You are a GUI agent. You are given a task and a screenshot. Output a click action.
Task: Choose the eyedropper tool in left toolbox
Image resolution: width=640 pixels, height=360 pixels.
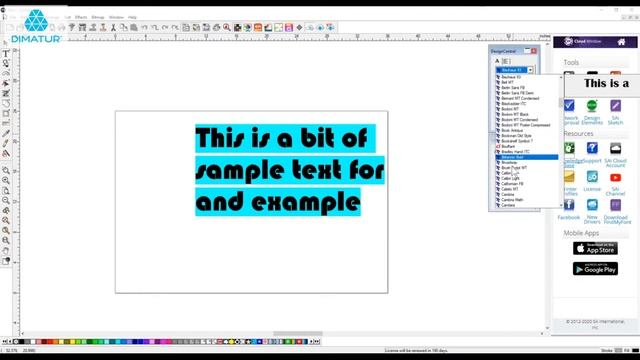tap(6, 133)
